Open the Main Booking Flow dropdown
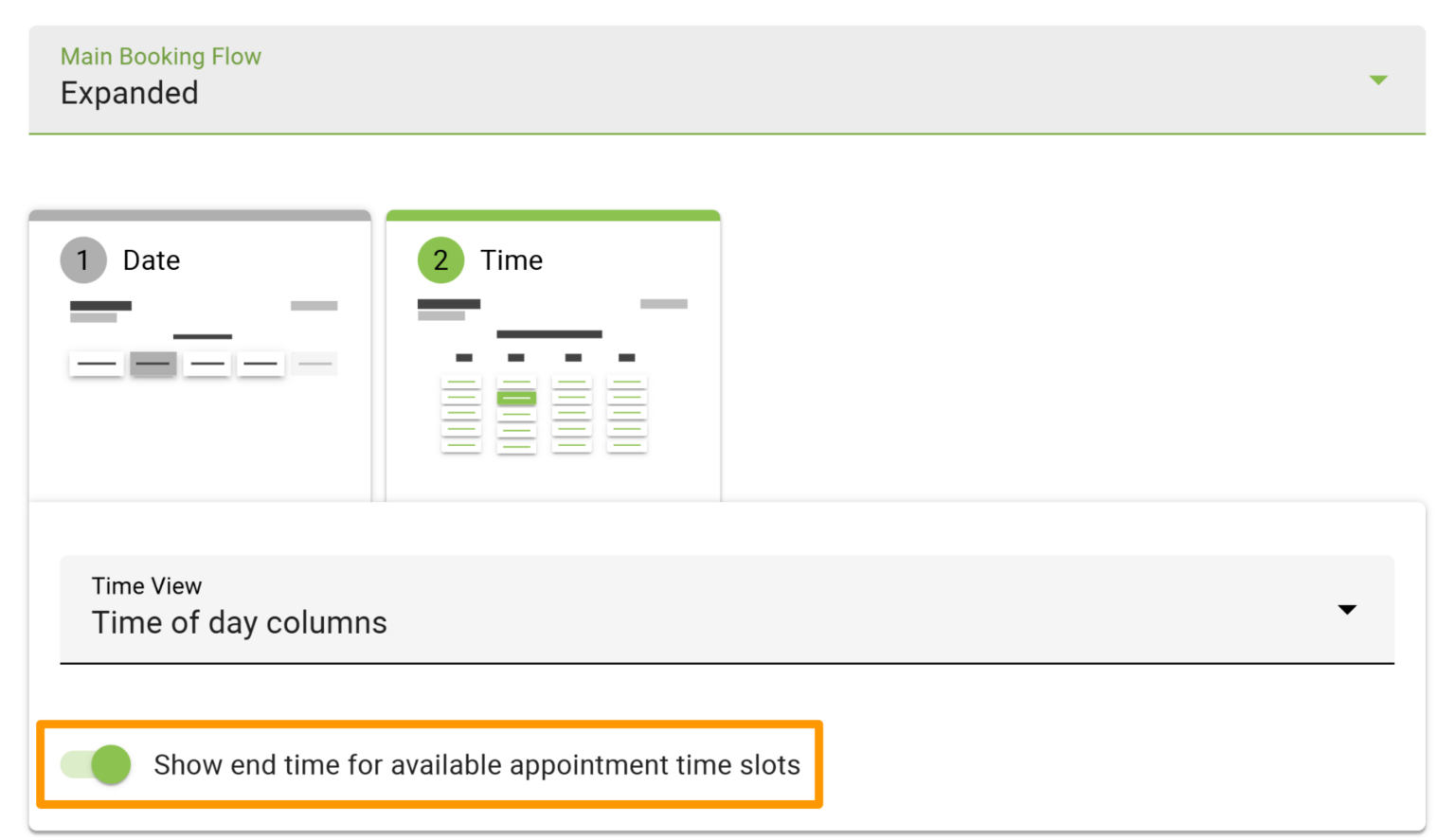Screen dimensions: 1455x840 [x=1378, y=80]
